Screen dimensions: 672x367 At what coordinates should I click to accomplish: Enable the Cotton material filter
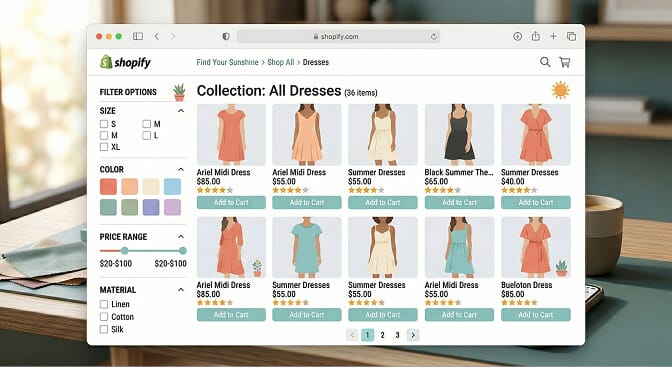(104, 317)
